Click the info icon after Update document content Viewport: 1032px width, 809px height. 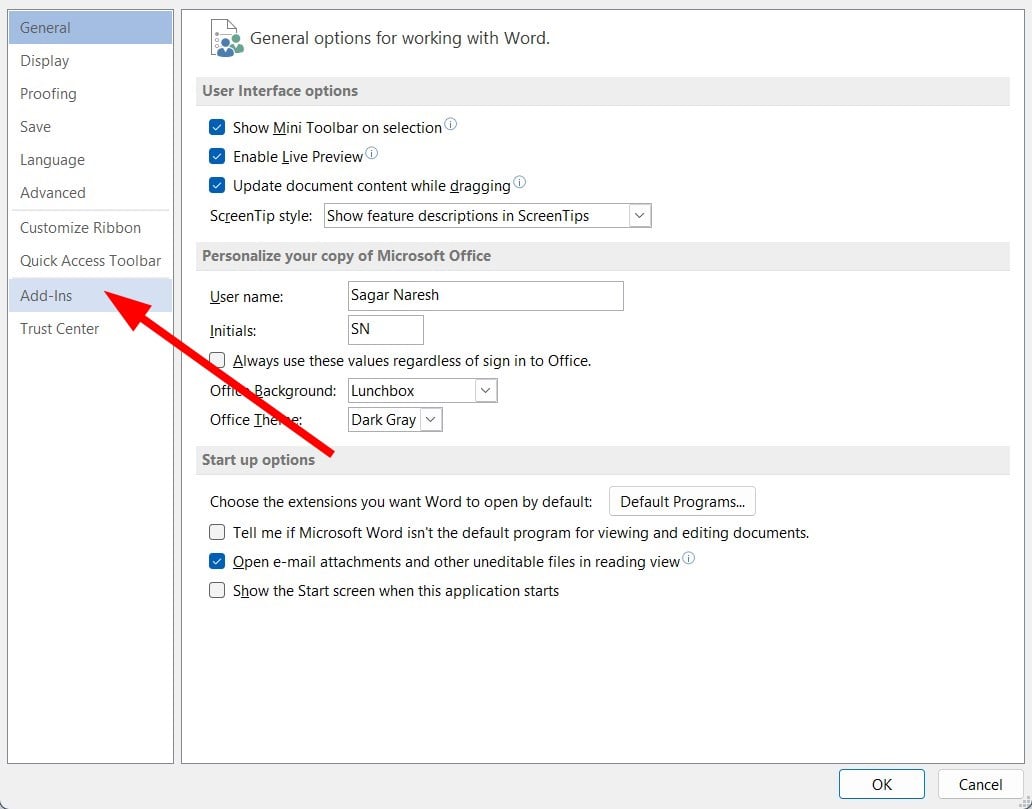click(519, 182)
